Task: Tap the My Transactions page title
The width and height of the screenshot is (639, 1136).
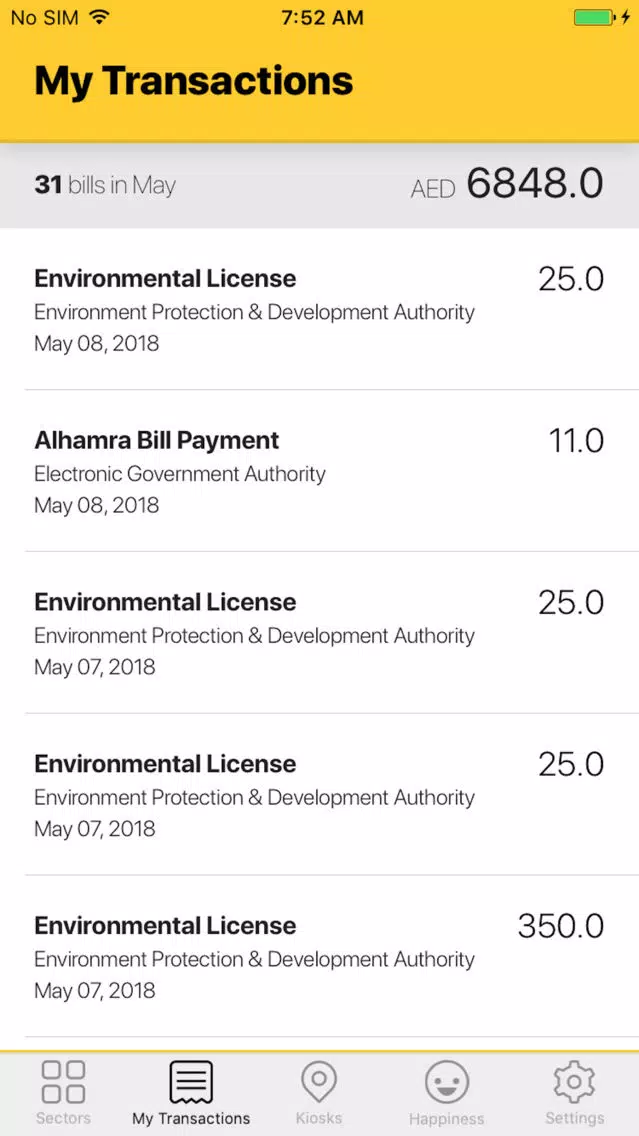Action: point(193,80)
